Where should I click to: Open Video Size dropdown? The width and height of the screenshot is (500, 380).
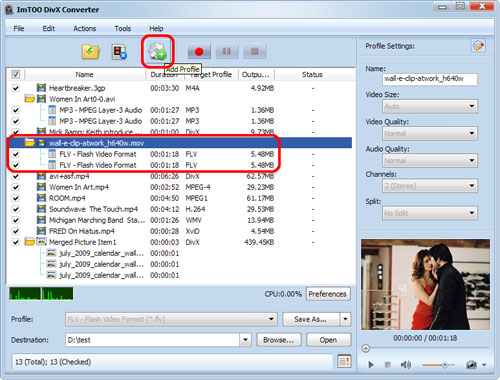430,106
